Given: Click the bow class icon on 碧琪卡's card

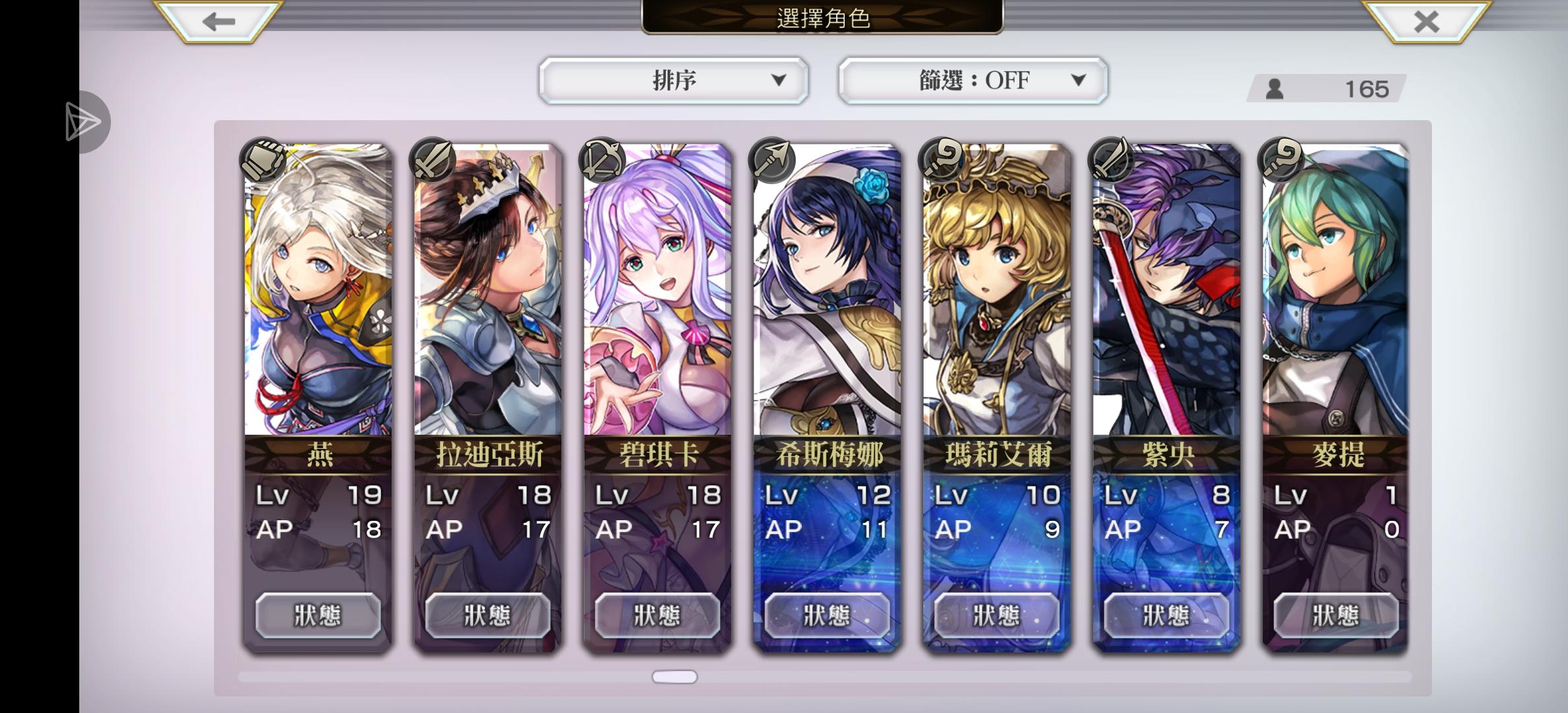Looking at the screenshot, I should (601, 160).
